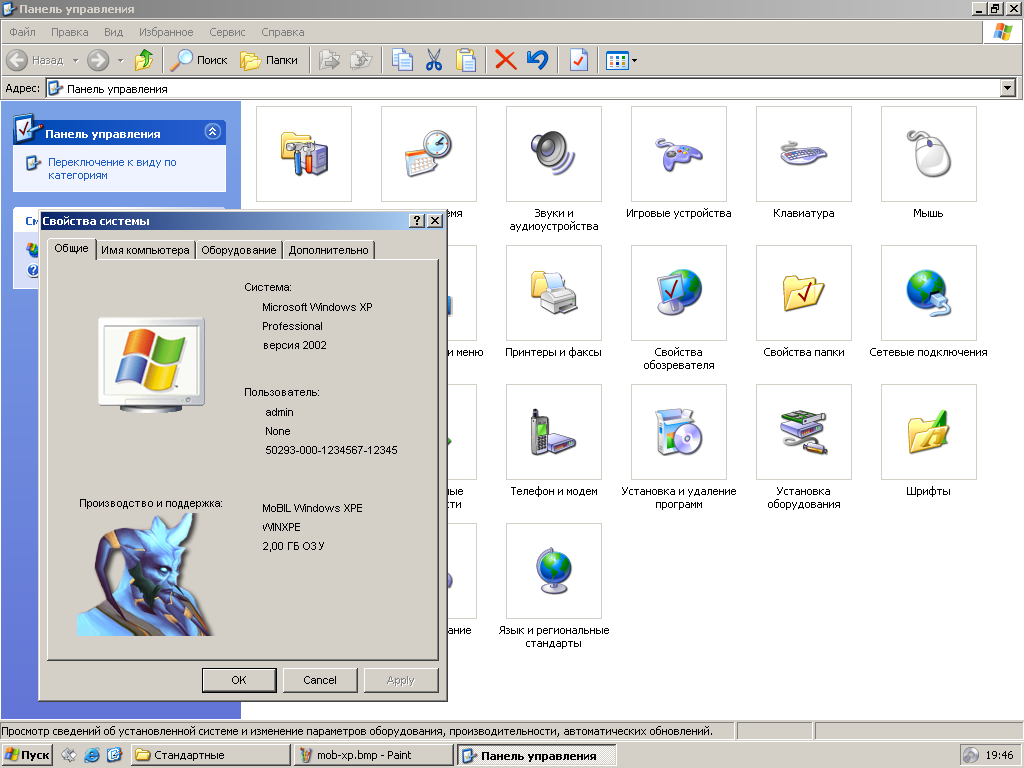Open the Вид menu
The width and height of the screenshot is (1024, 768).
point(113,32)
